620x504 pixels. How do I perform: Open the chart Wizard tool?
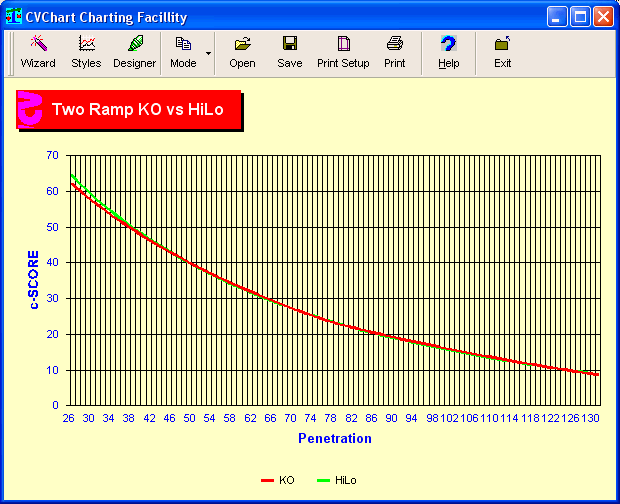38,51
